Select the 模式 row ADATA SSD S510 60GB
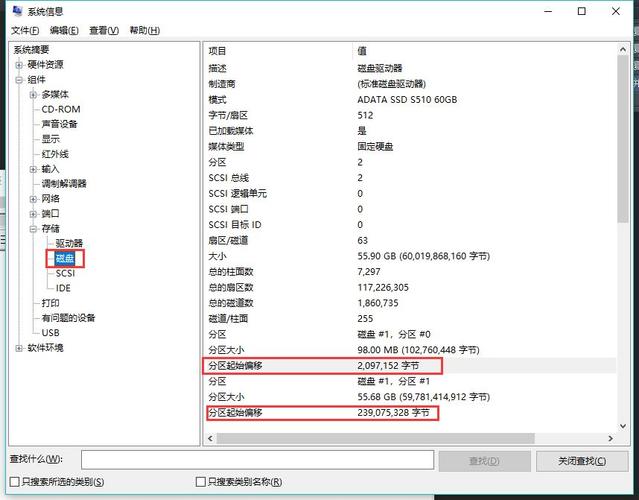 (x=410, y=99)
